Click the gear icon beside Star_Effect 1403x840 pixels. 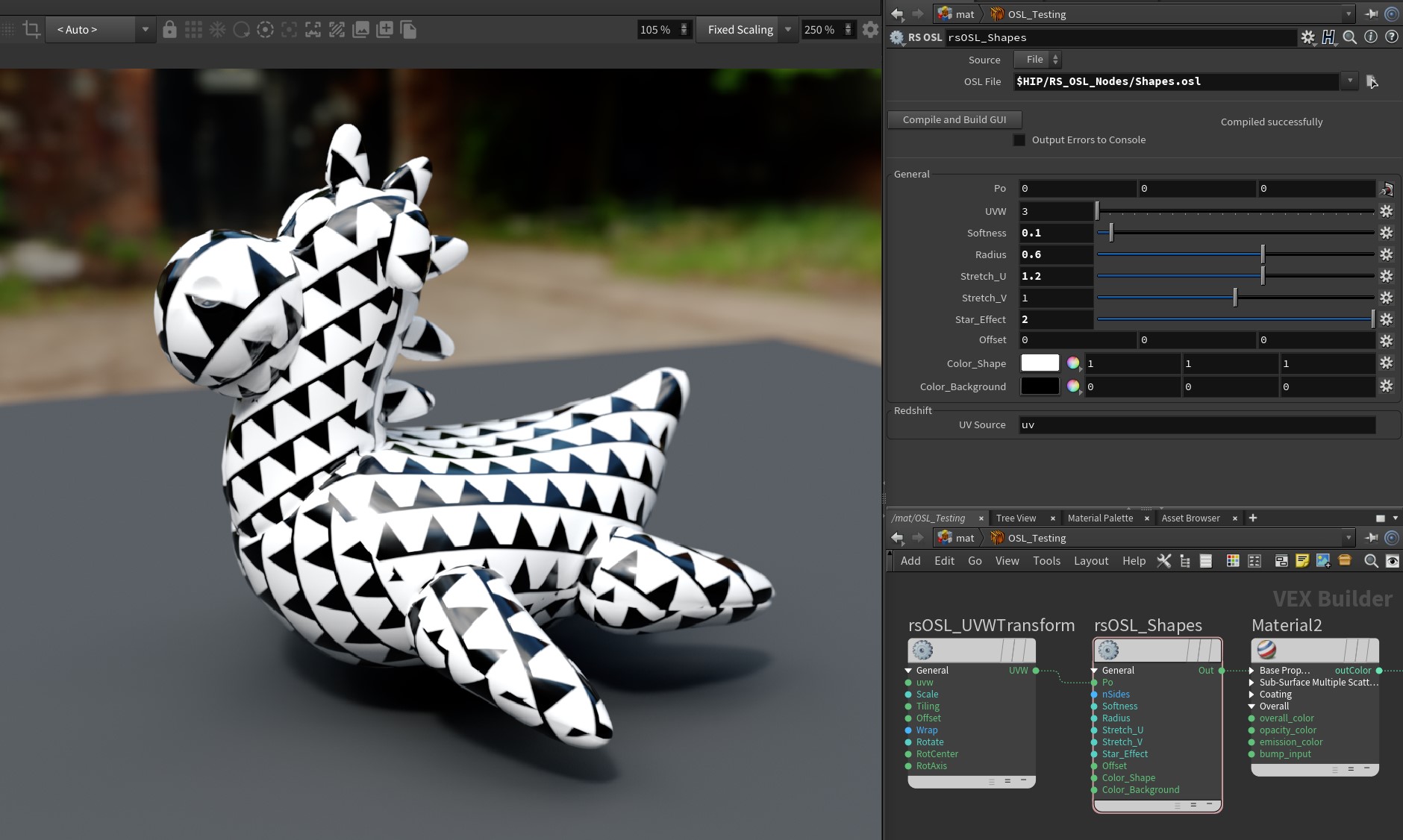(1386, 319)
